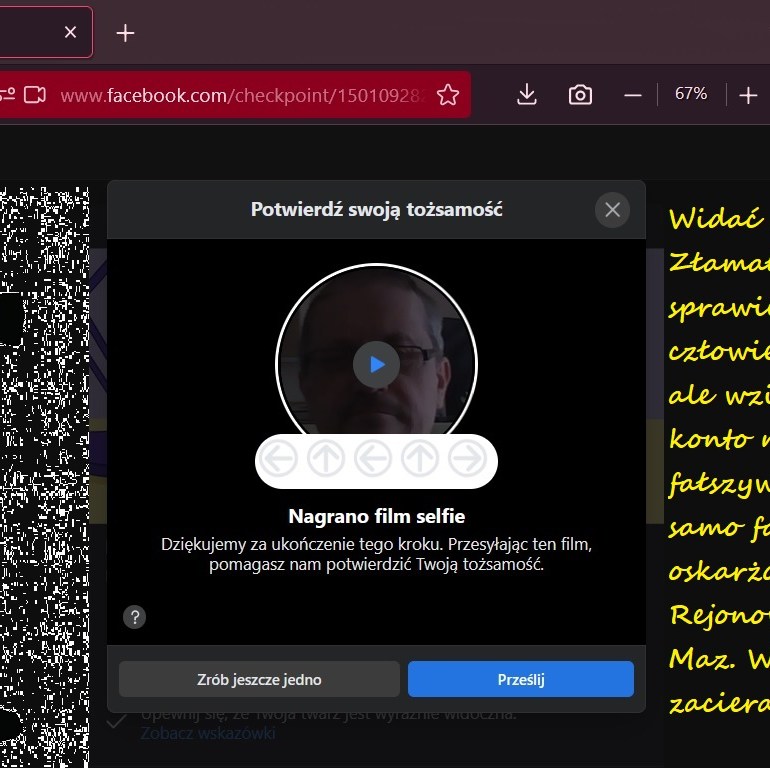Click the second up arrow in direction sequence
Viewport: 770px width, 770px height.
point(420,459)
